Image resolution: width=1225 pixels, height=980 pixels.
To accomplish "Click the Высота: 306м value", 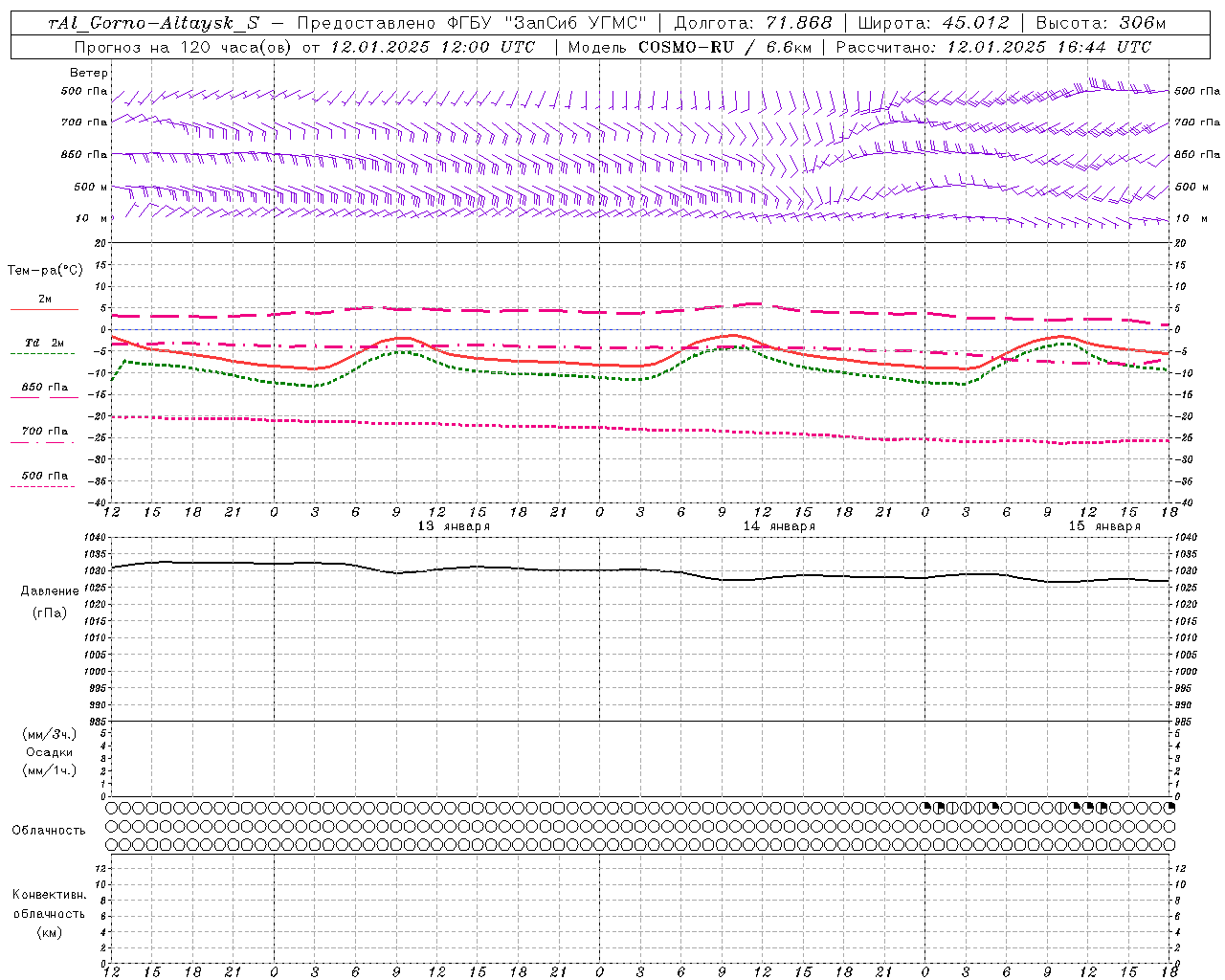I will (1102, 24).
